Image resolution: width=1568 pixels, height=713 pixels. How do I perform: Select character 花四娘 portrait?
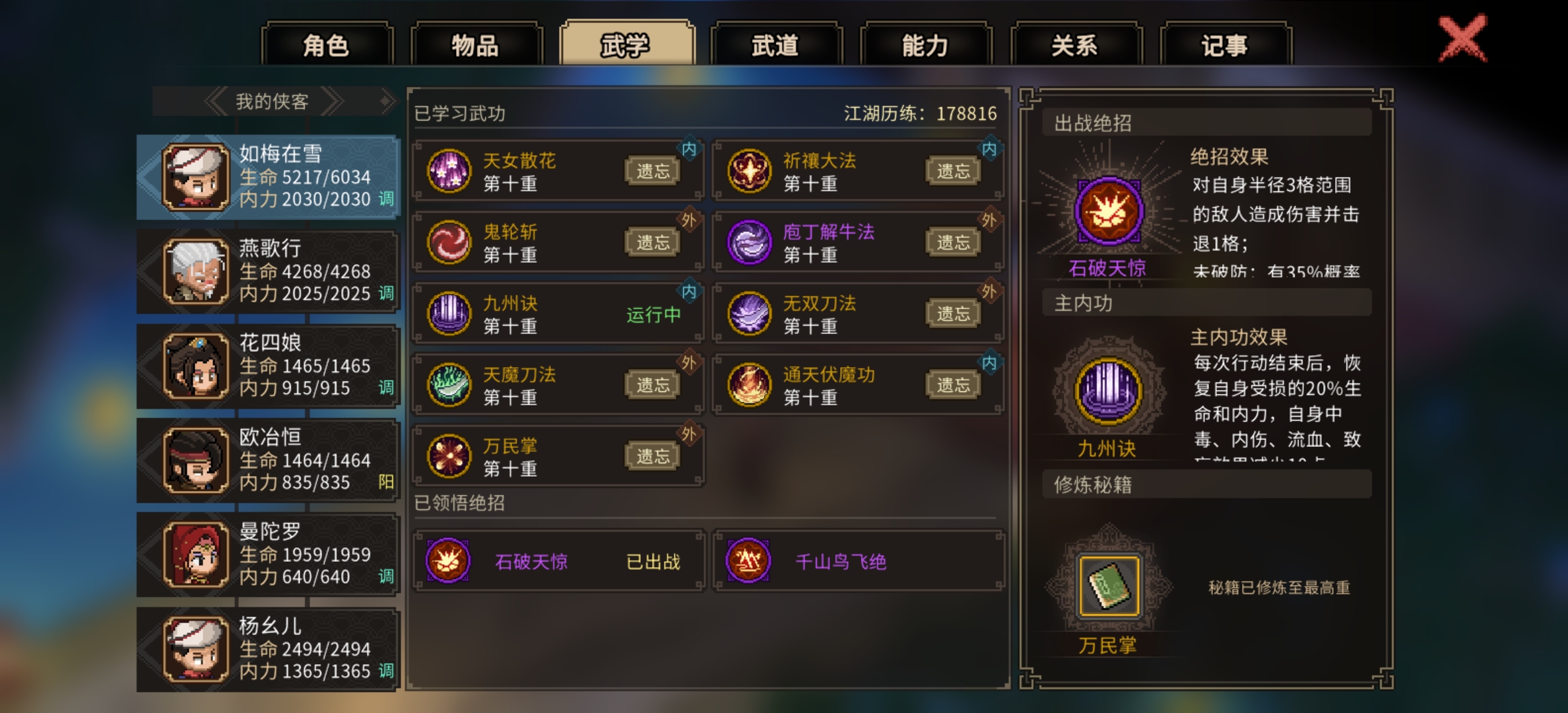point(196,366)
